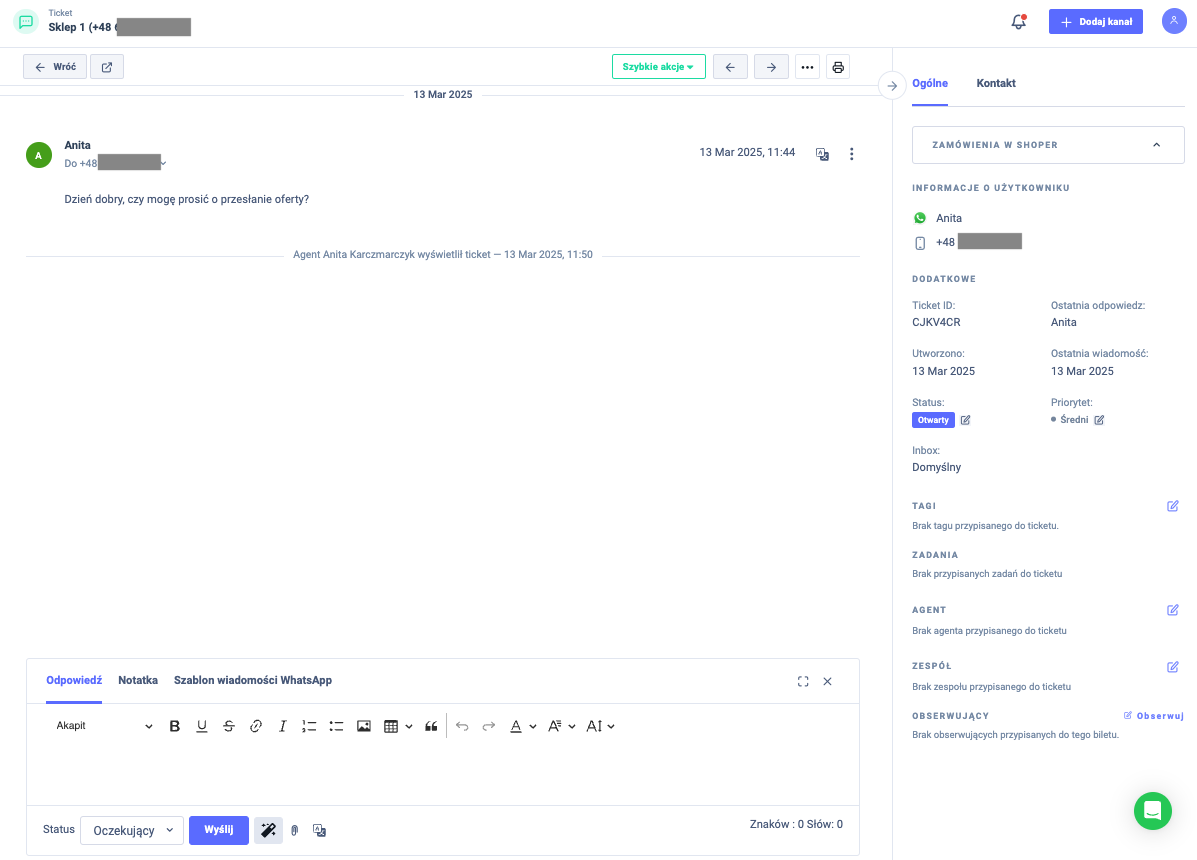The height and width of the screenshot is (860, 1197).
Task: Switch to the Kontakt tab
Action: pos(996,83)
